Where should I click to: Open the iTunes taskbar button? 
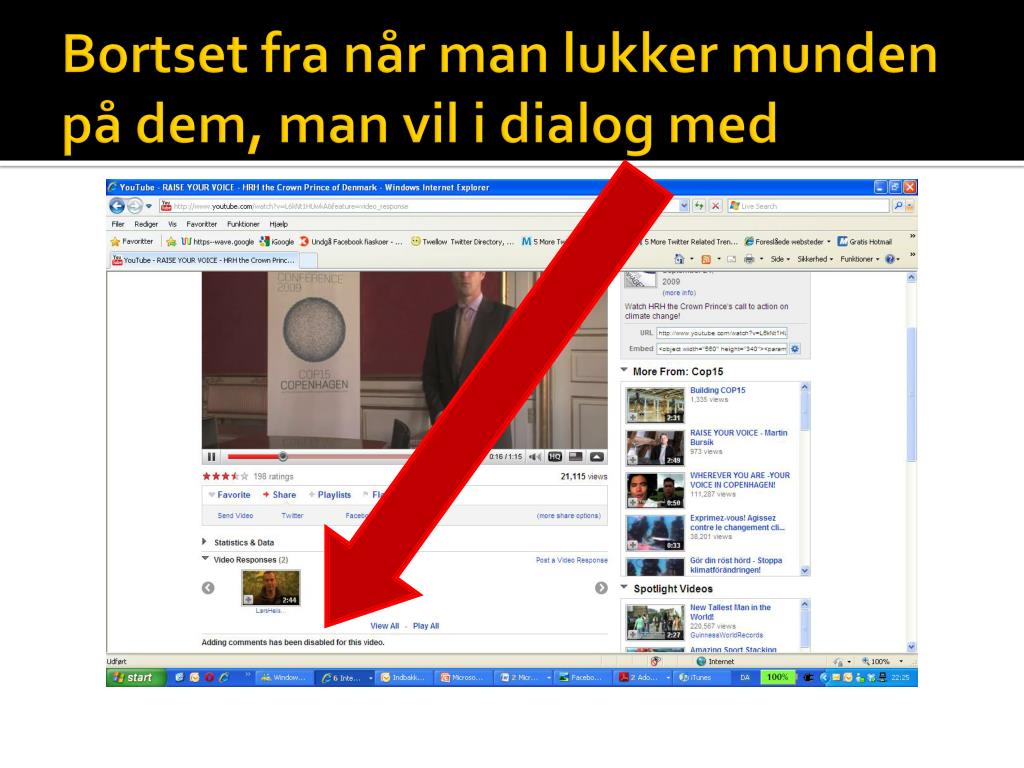click(701, 678)
